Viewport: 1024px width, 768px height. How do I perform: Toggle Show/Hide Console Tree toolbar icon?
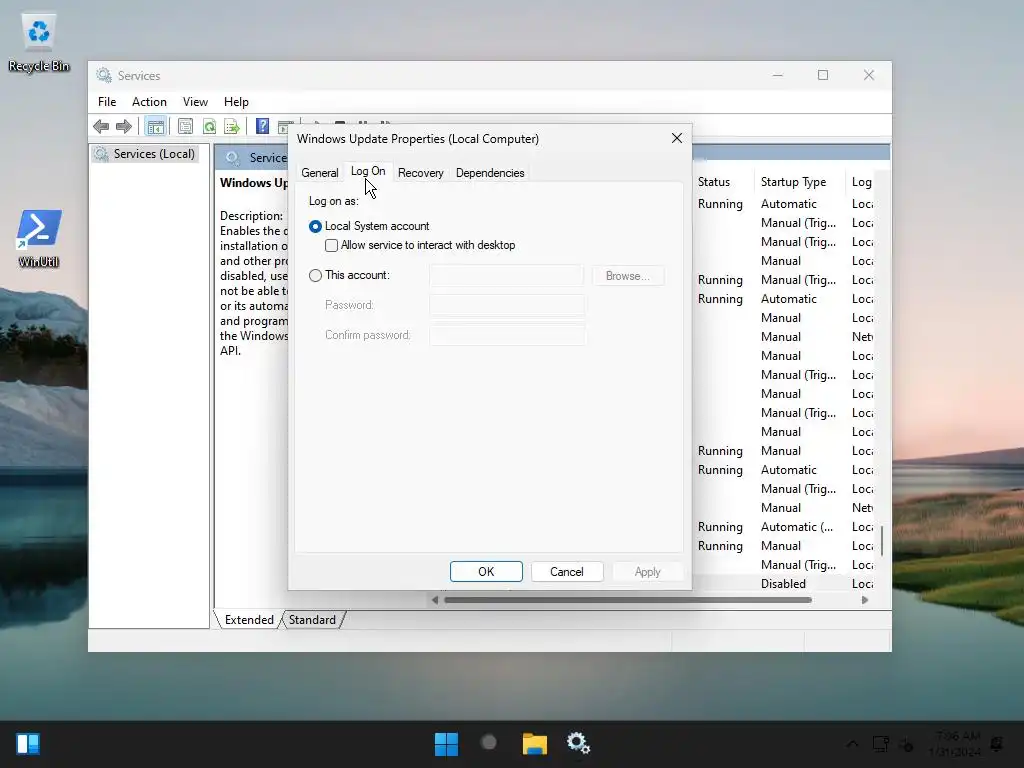[x=155, y=126]
